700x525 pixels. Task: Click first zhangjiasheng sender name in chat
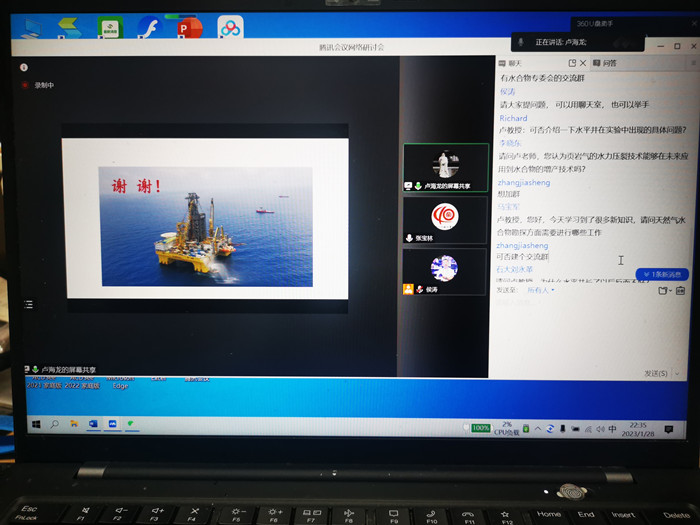524,182
